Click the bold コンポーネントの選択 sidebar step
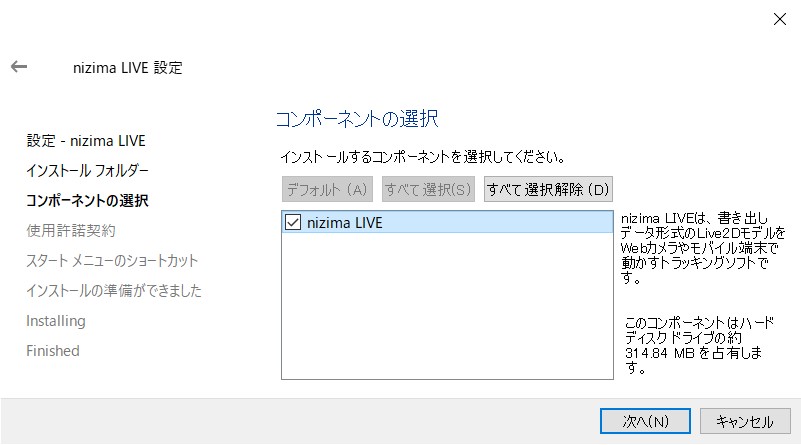 [88, 201]
